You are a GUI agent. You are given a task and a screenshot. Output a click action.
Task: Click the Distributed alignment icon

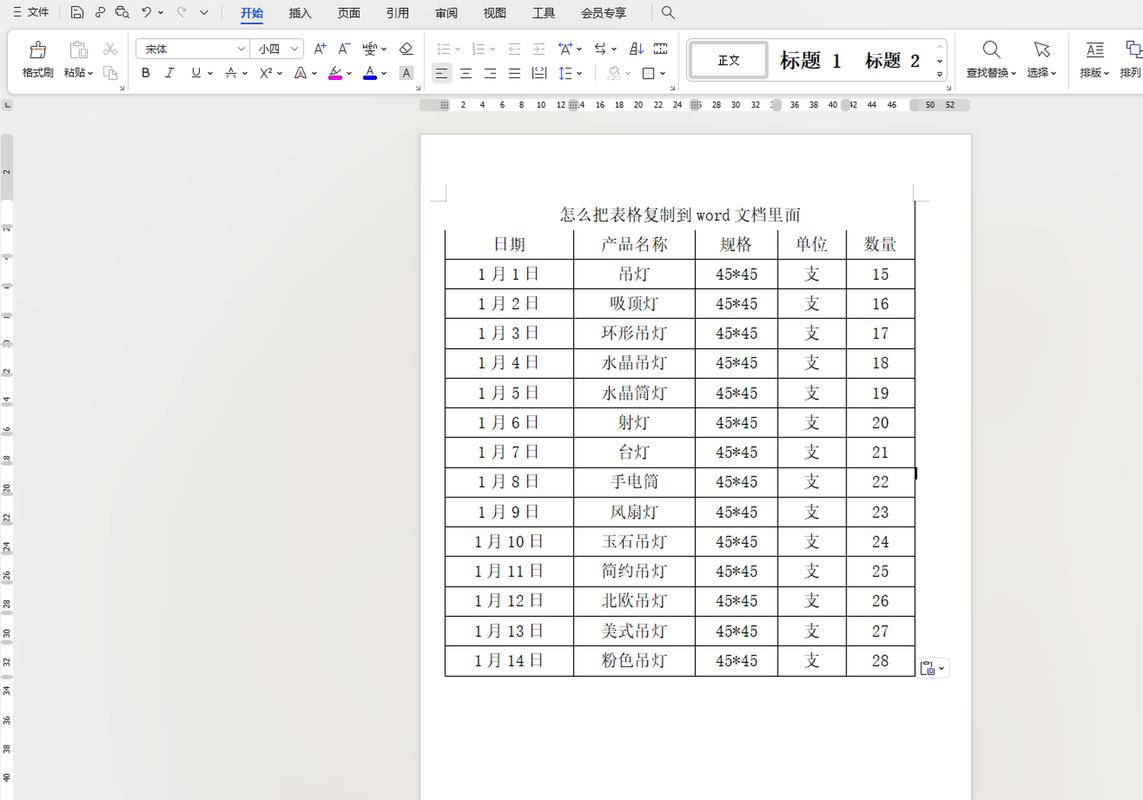tap(539, 73)
